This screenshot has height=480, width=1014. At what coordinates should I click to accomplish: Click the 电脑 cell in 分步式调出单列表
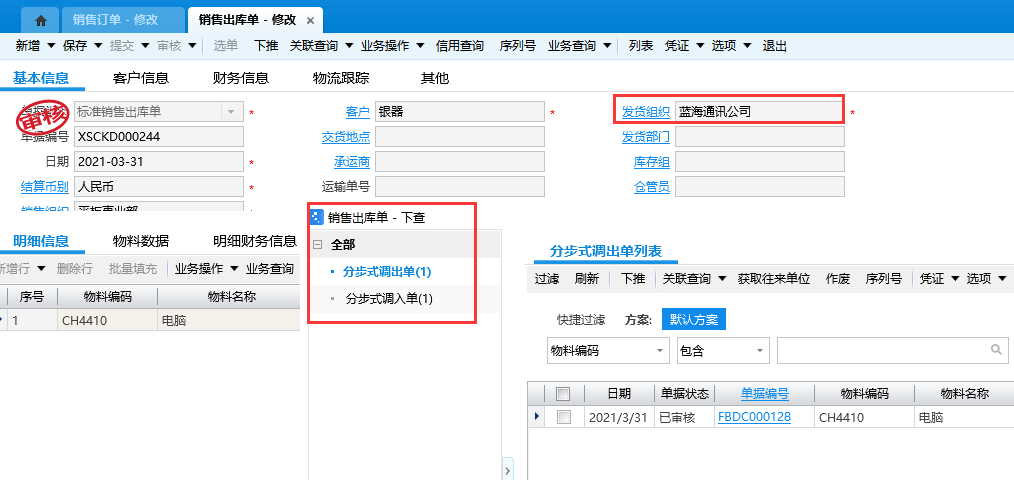[x=964, y=417]
